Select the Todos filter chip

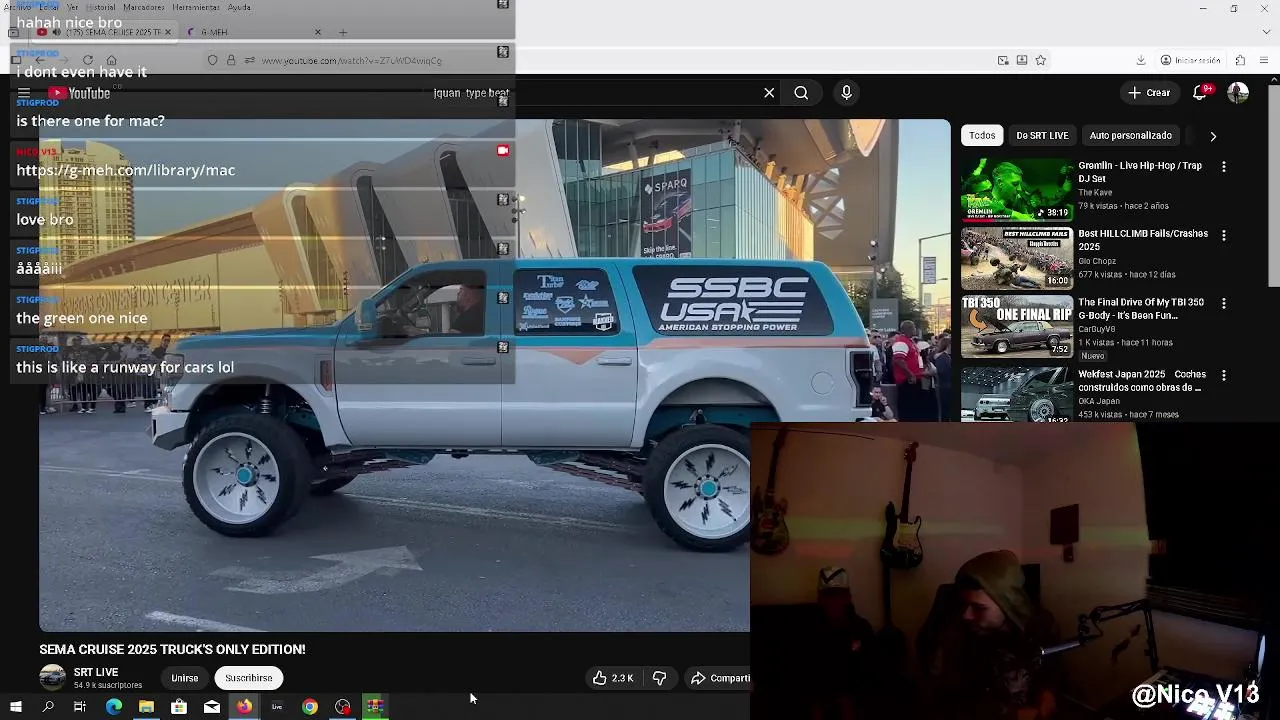click(982, 135)
